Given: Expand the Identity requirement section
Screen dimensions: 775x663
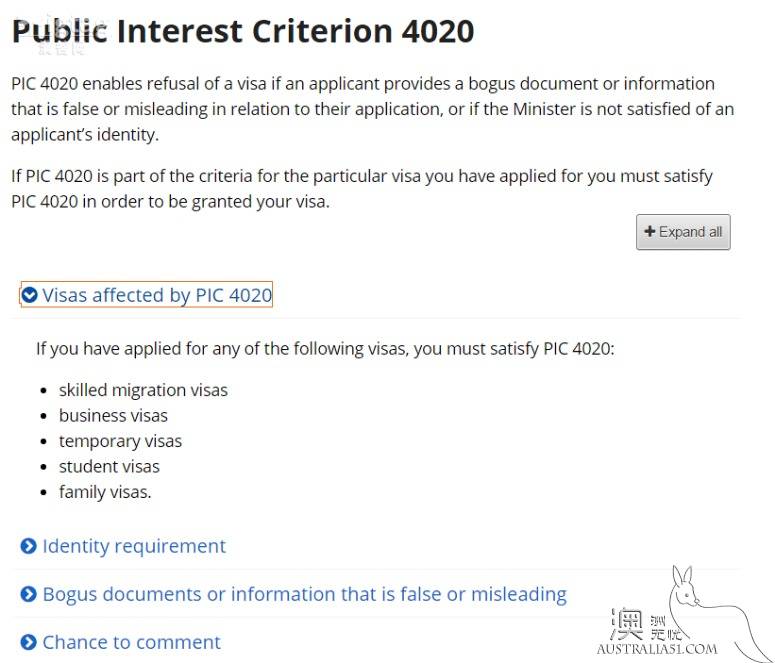Looking at the screenshot, I should (x=123, y=546).
